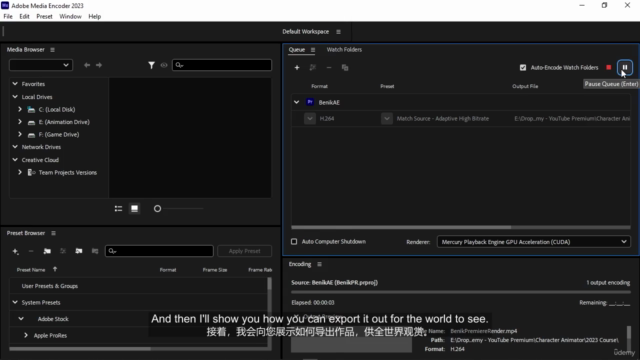Open the Default Workspace menu icon

[x=338, y=32]
